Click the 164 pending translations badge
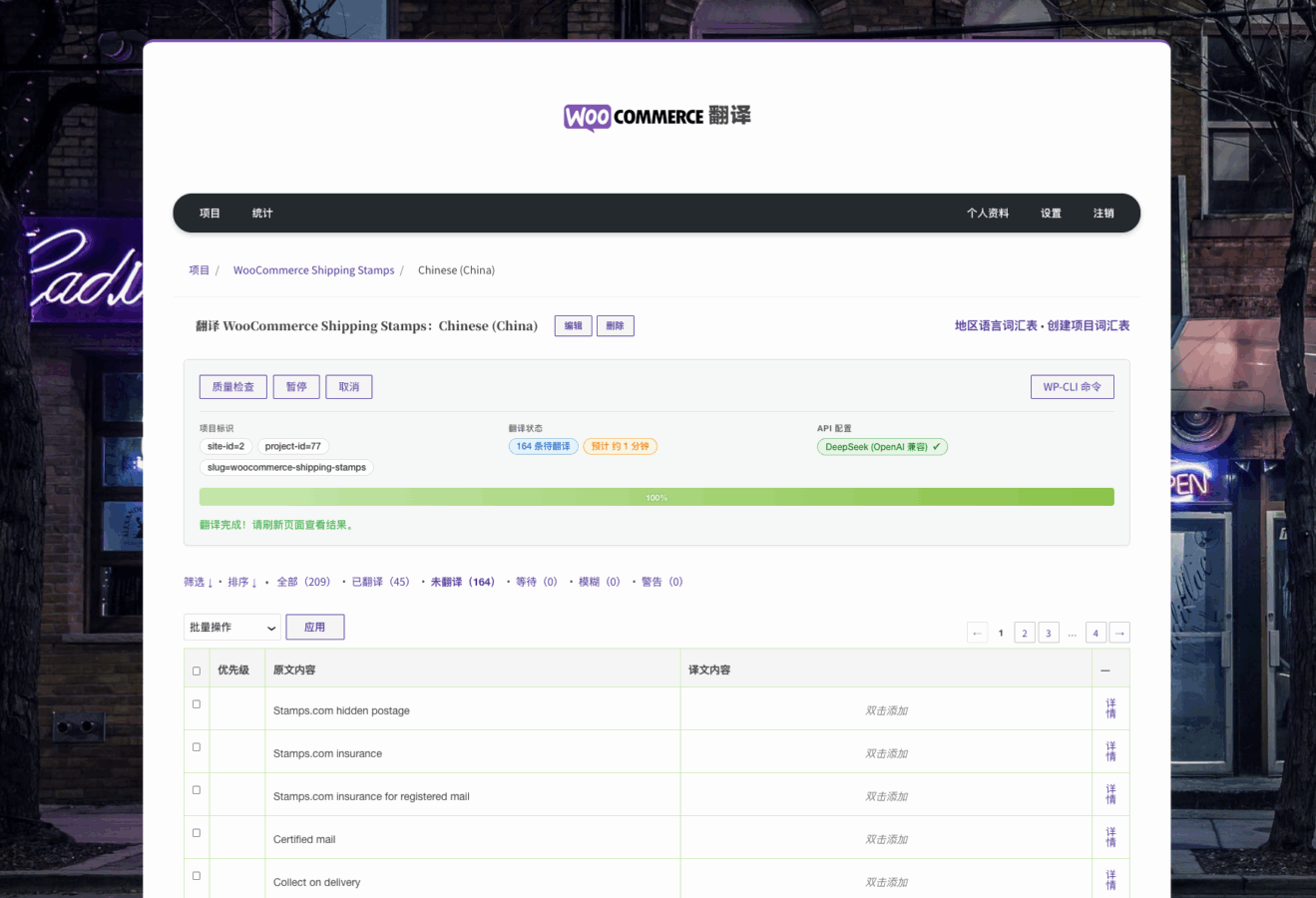Screen dimensions: 1316x898 point(543,446)
